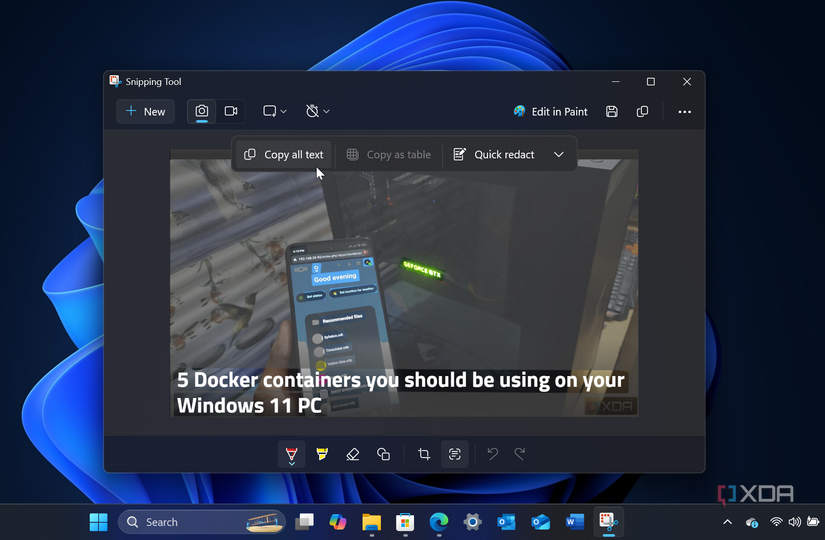This screenshot has width=825, height=540.
Task: Click the Redo arrow
Action: coord(520,454)
